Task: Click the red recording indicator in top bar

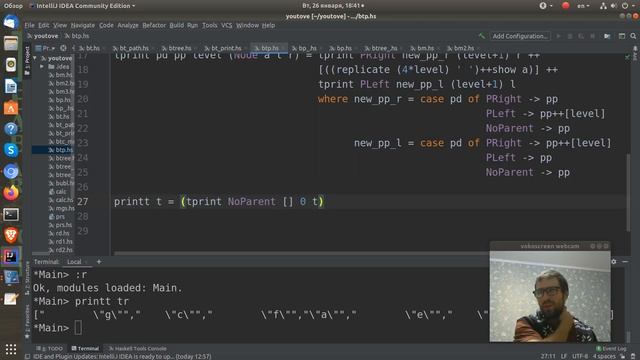Action: click(x=566, y=6)
